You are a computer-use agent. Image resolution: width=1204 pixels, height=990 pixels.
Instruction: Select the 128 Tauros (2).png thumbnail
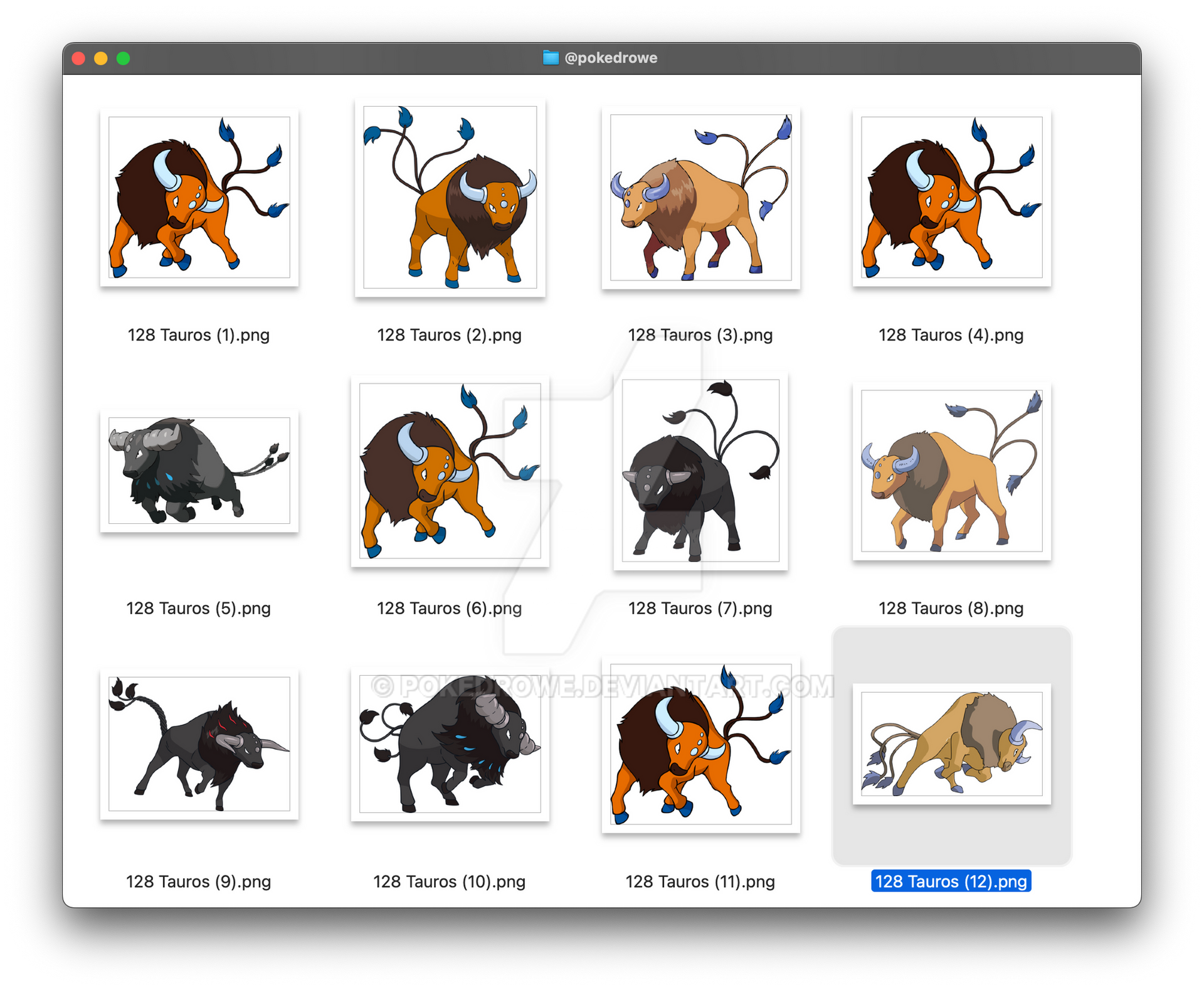tap(450, 197)
